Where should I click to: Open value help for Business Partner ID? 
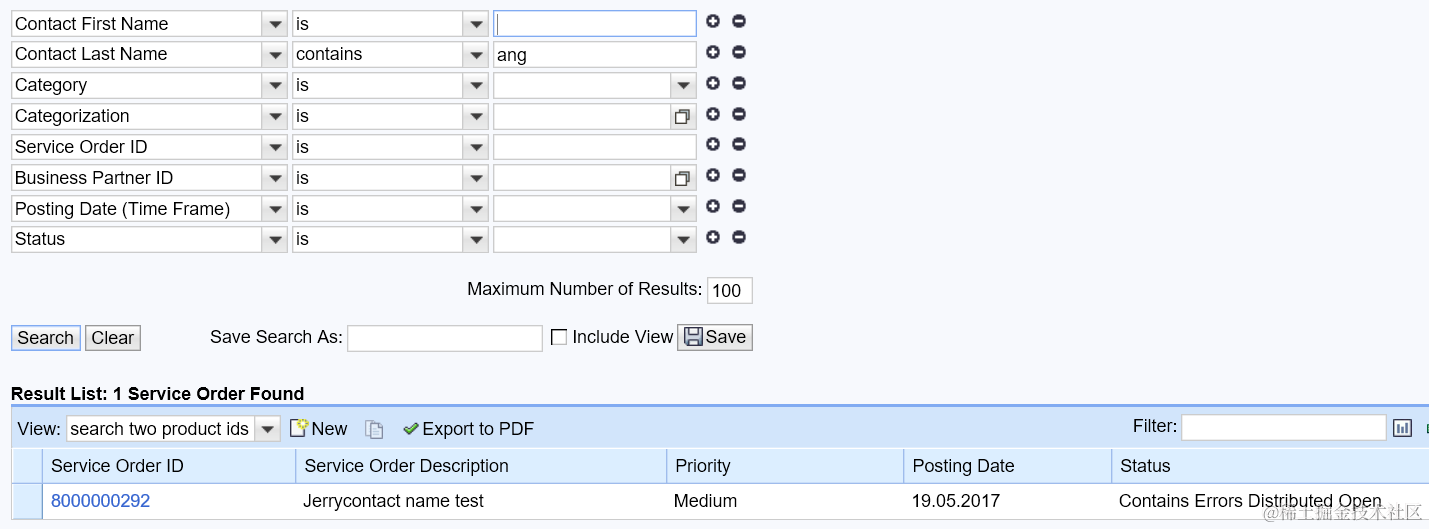(683, 179)
